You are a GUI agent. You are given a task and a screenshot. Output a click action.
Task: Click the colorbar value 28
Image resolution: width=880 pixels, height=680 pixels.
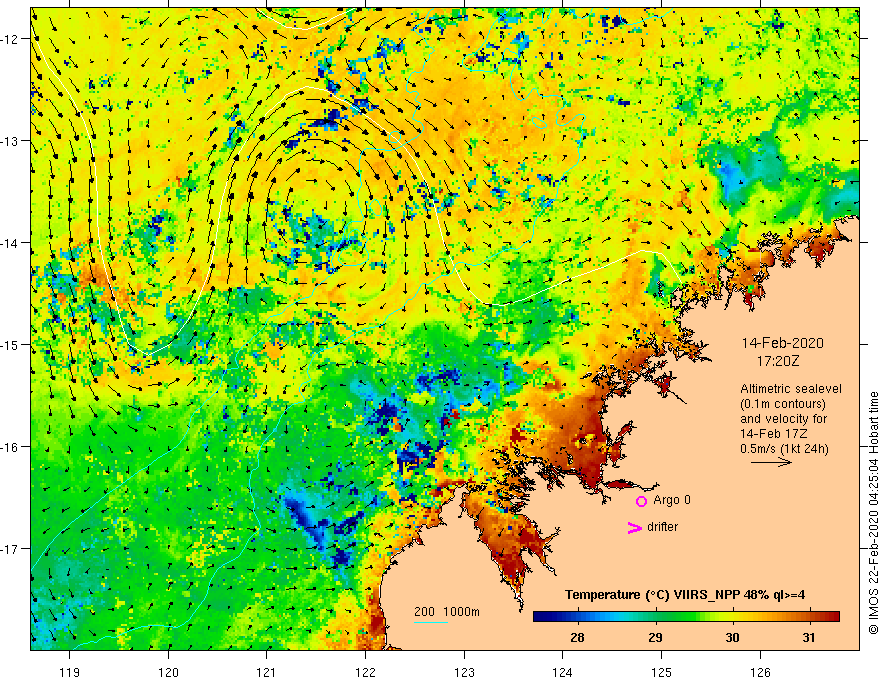[x=577, y=638]
